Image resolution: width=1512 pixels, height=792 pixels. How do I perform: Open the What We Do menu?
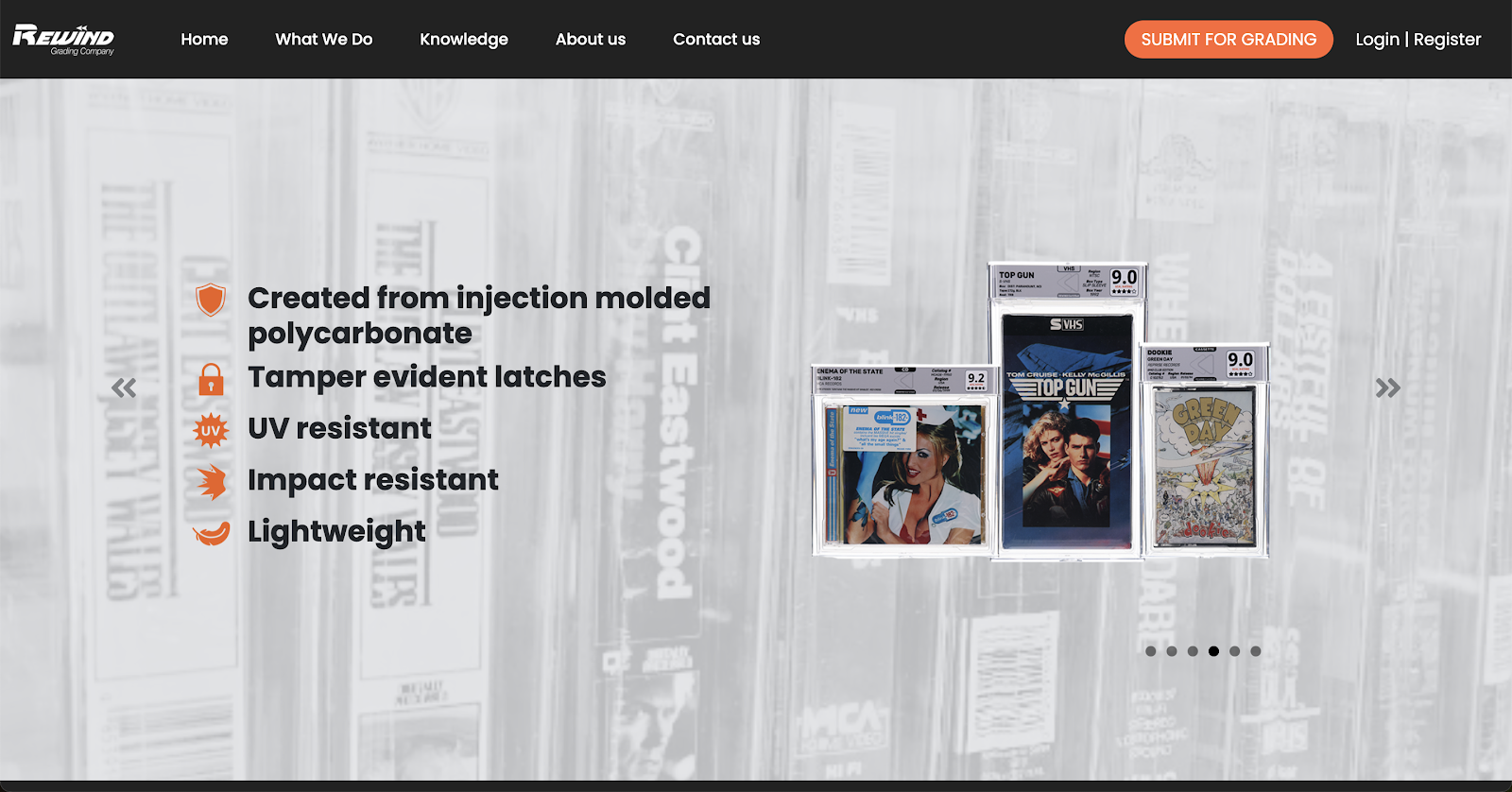324,39
